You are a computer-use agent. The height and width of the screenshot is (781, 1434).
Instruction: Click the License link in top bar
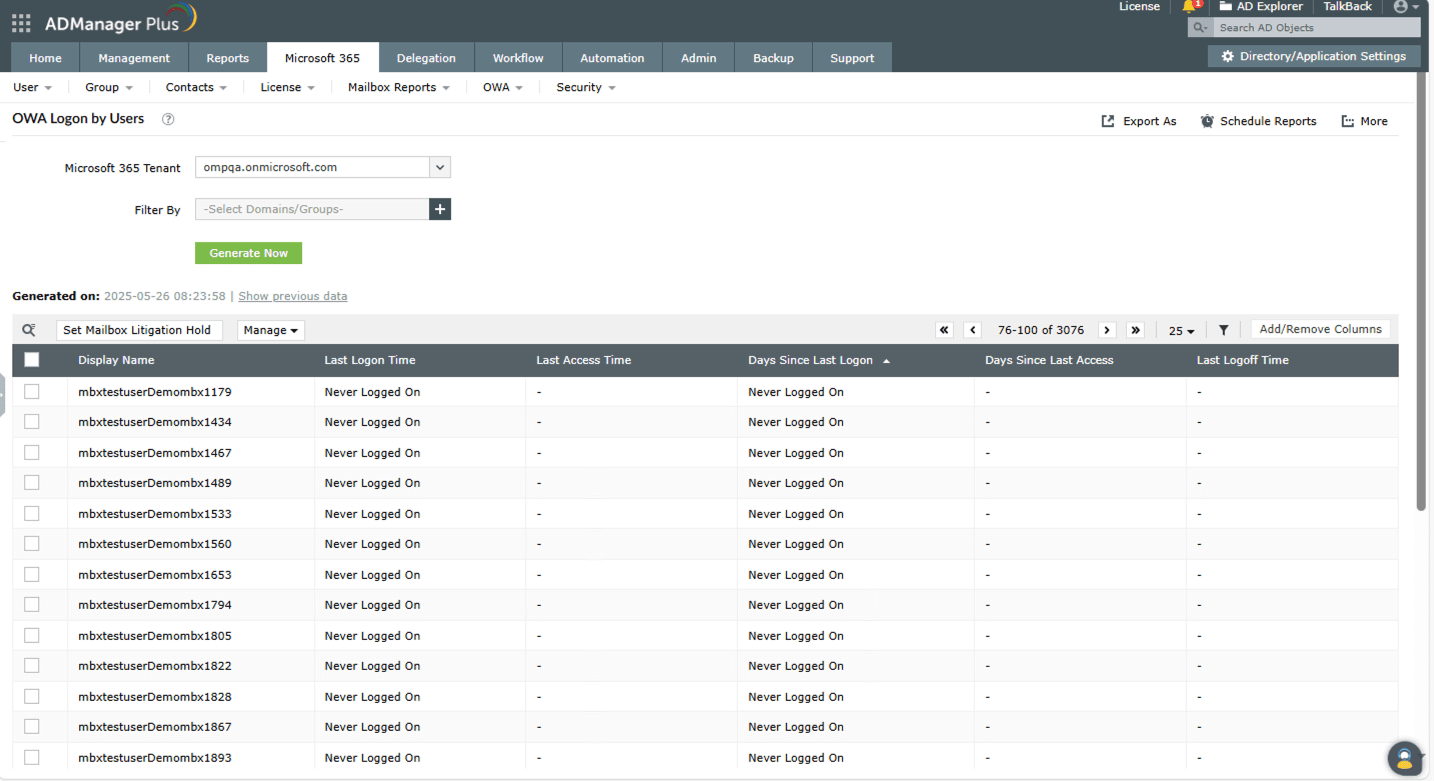[x=1139, y=7]
